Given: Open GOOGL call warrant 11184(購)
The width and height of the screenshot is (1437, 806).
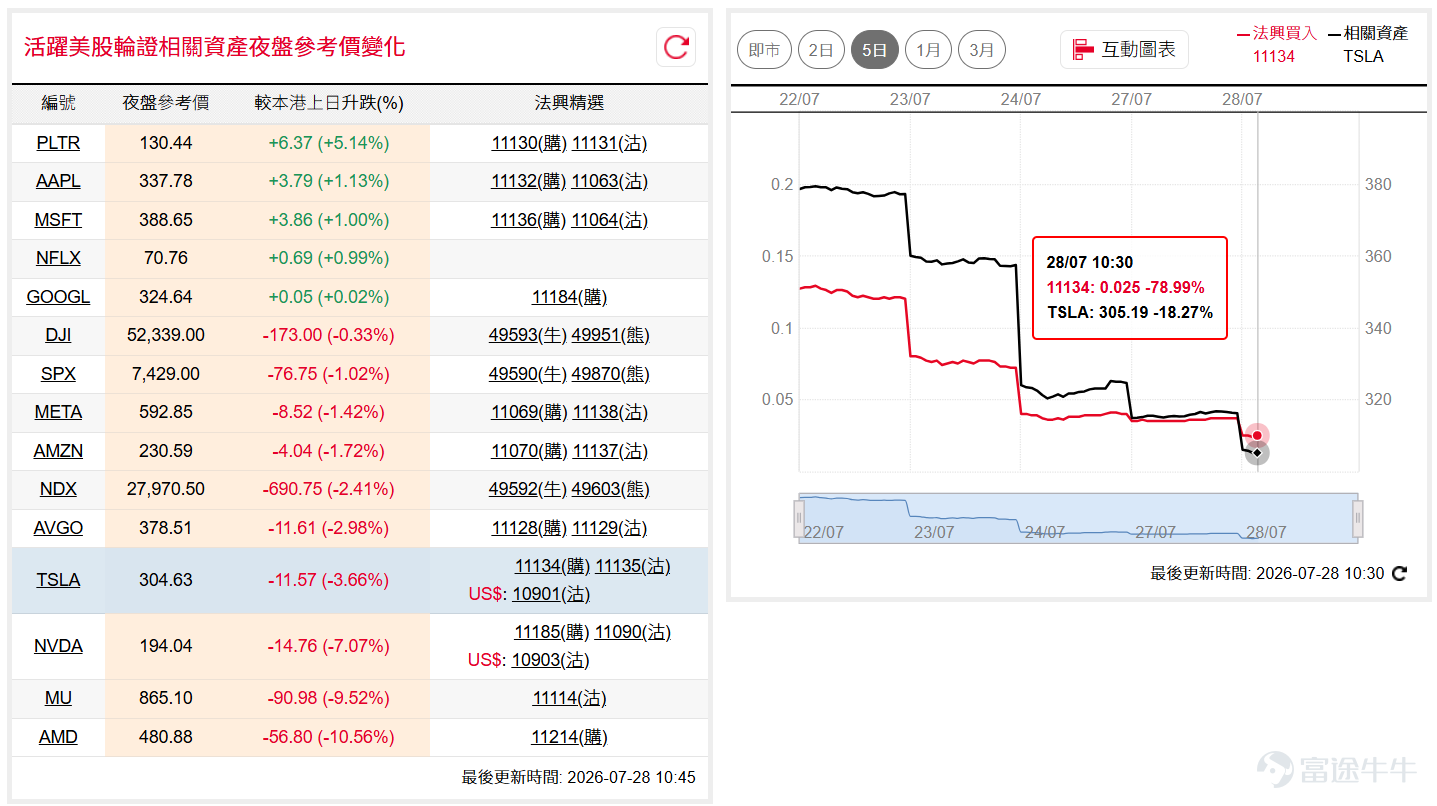Looking at the screenshot, I should 569,297.
